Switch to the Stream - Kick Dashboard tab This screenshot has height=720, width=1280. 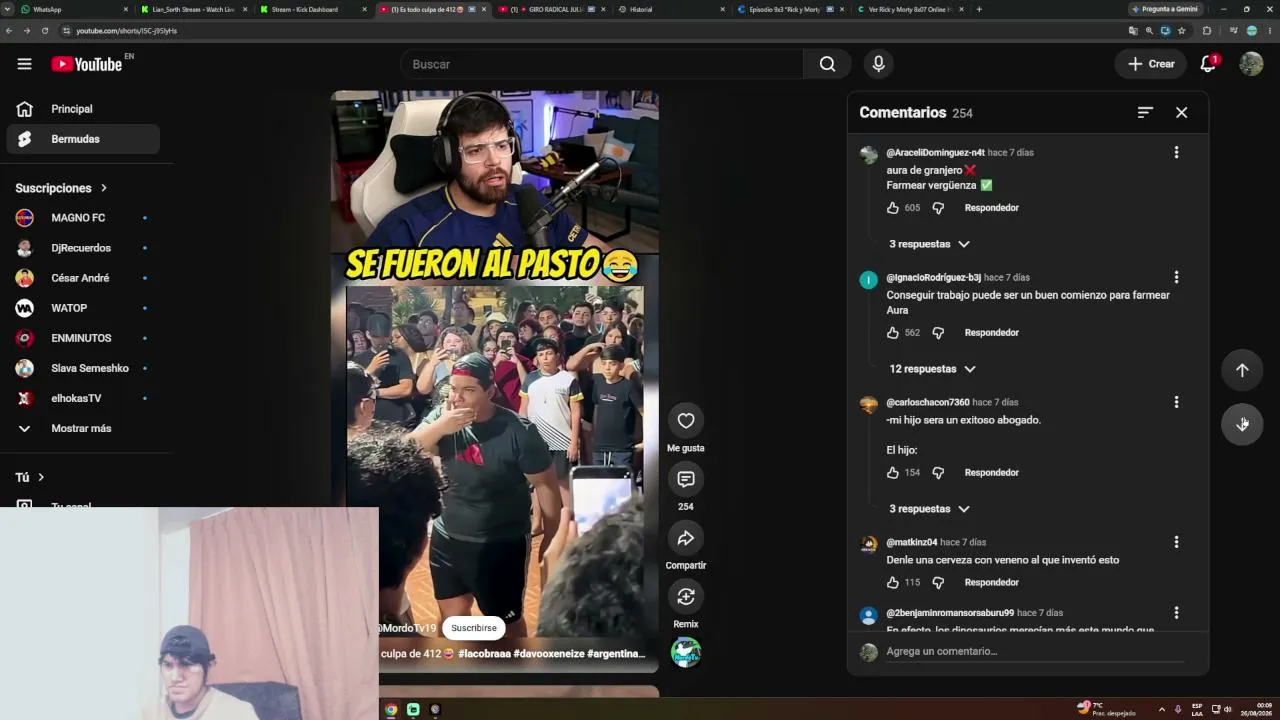point(312,9)
